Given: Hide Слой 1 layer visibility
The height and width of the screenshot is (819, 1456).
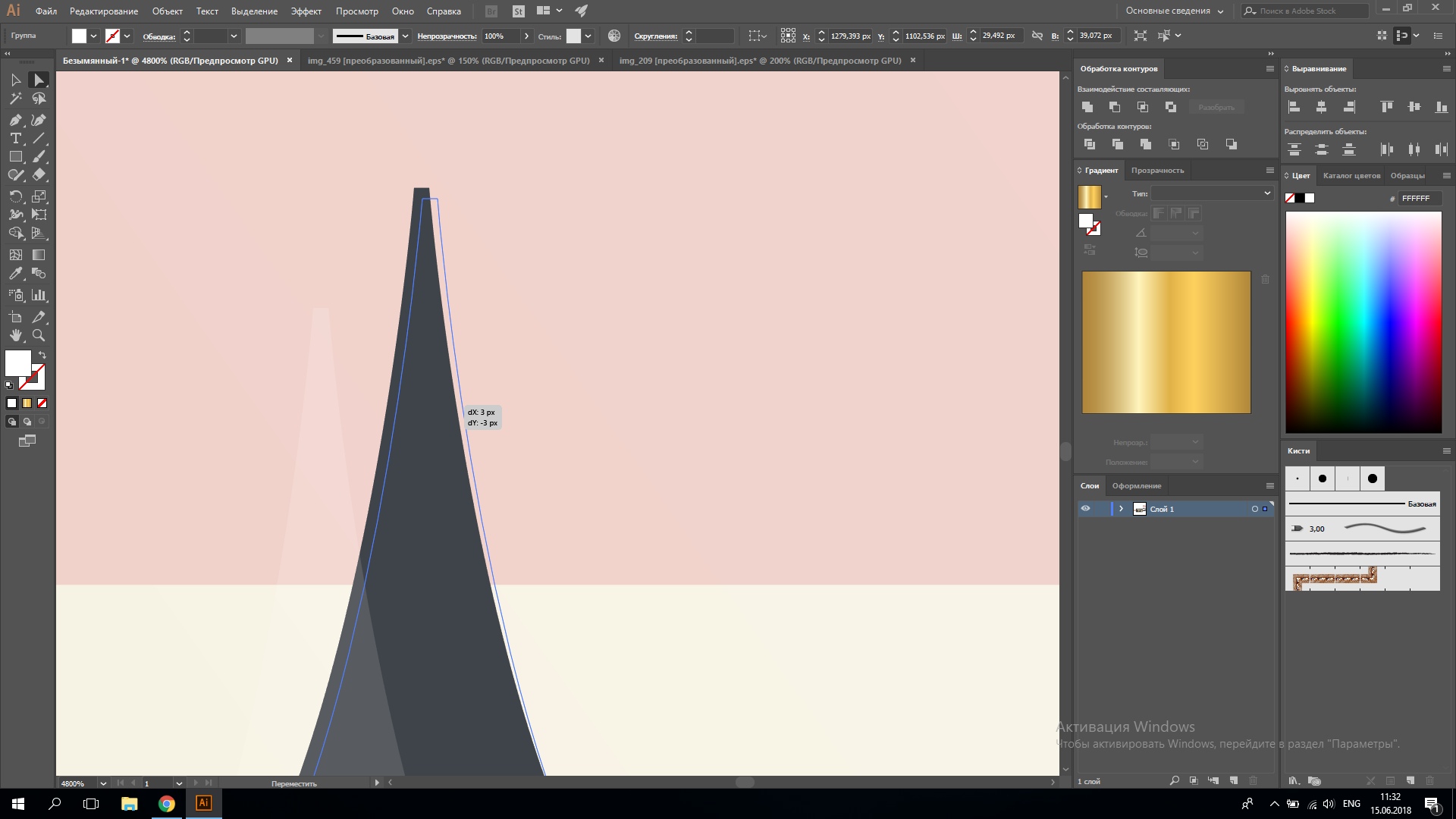Looking at the screenshot, I should (1085, 509).
